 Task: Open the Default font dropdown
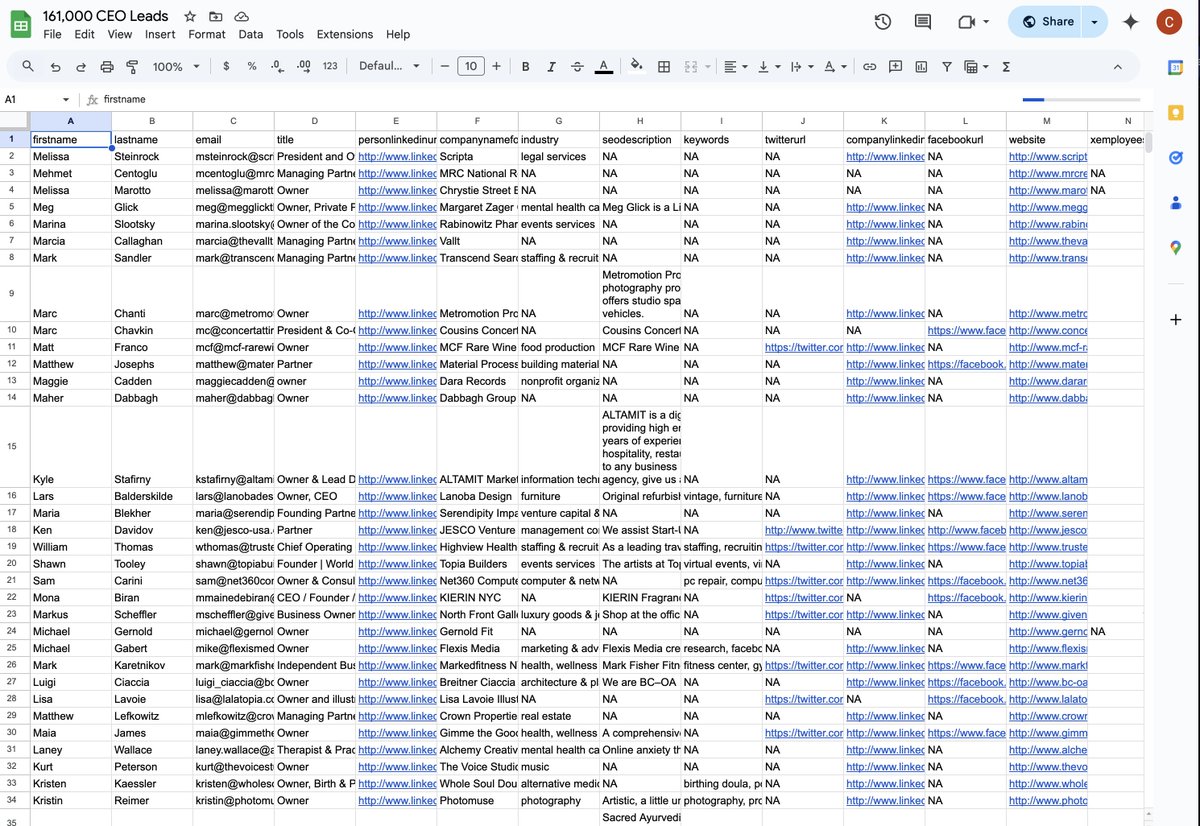390,66
